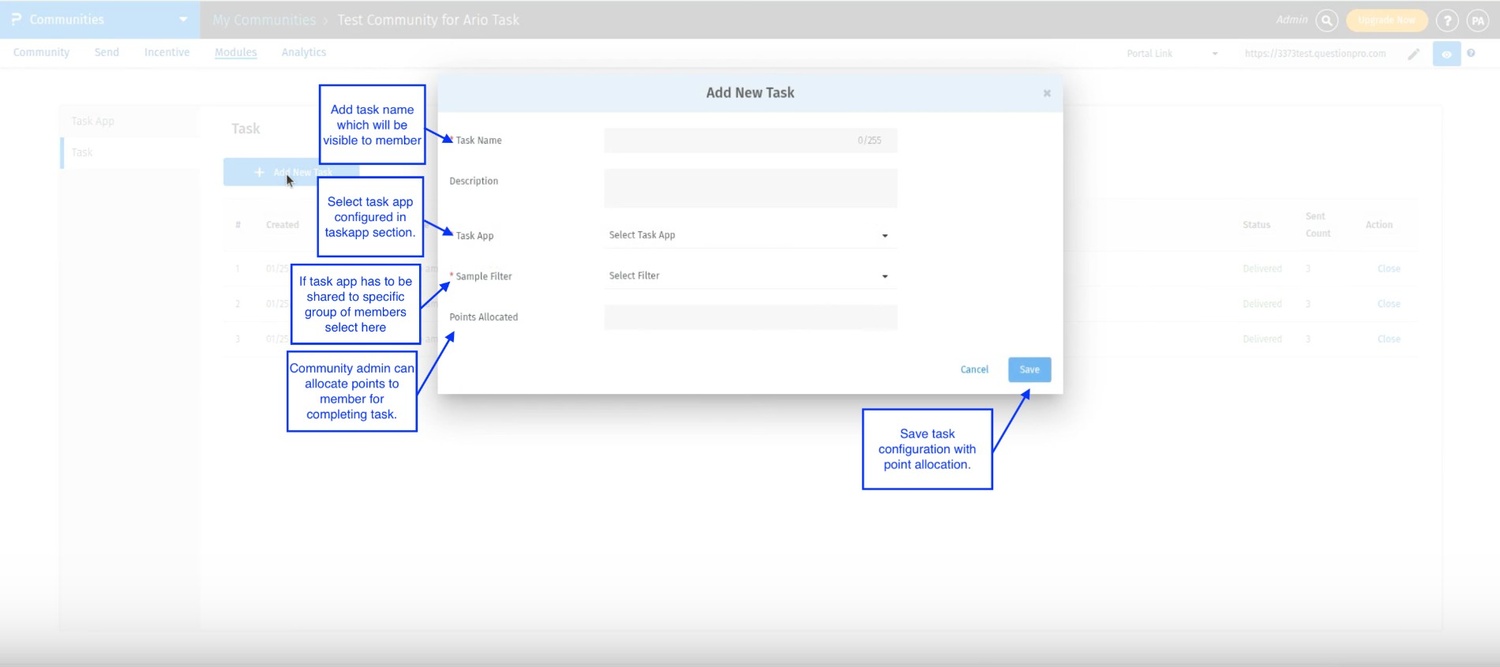
Task: Focus the Description text area
Action: 750,188
